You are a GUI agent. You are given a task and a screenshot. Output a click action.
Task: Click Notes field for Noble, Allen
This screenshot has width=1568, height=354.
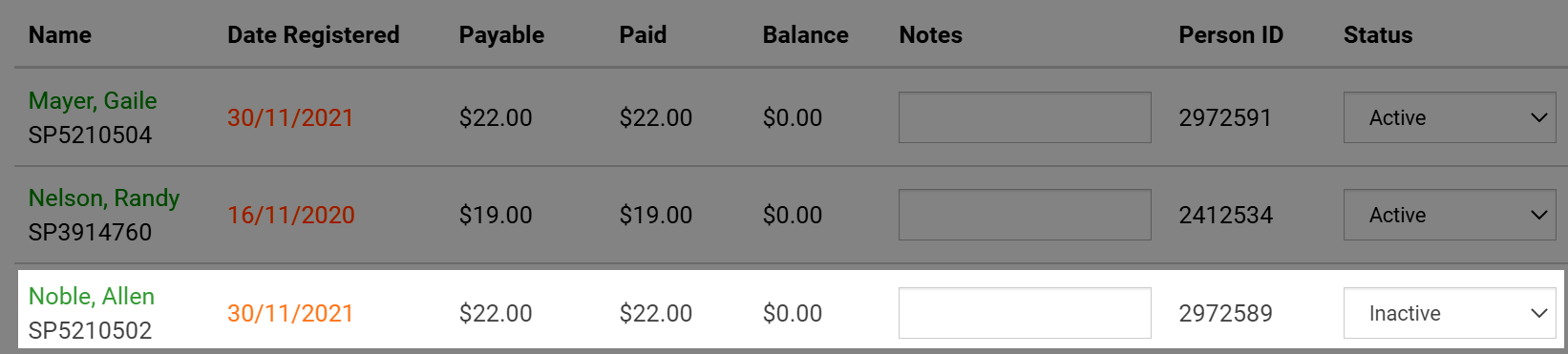point(1025,313)
